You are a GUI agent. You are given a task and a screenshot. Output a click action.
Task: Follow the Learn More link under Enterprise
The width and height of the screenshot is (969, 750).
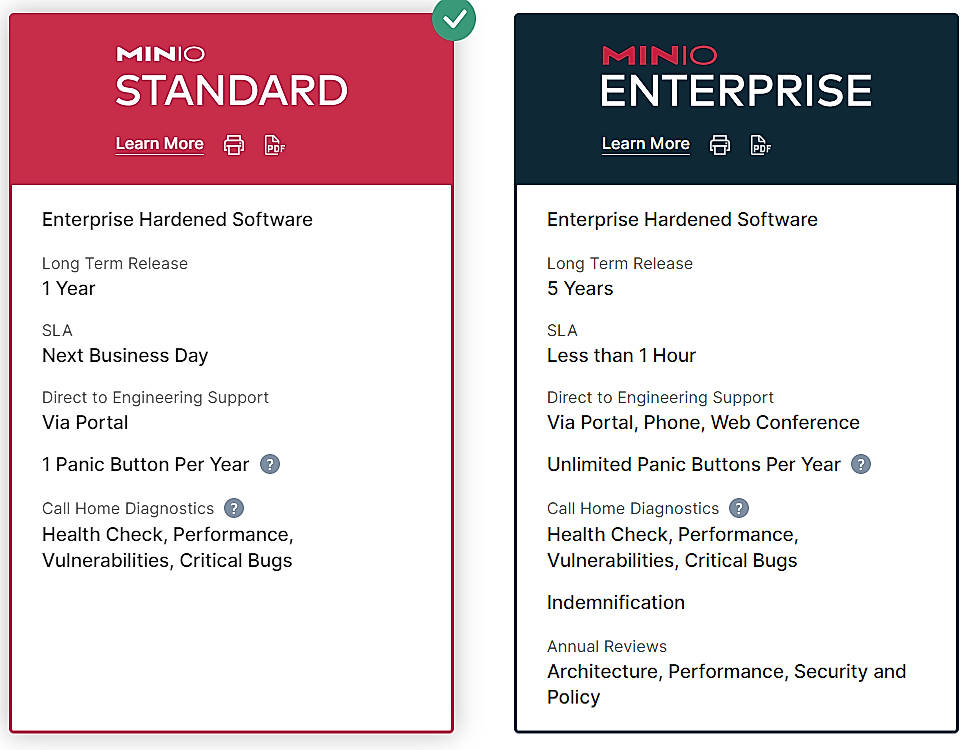coord(645,144)
